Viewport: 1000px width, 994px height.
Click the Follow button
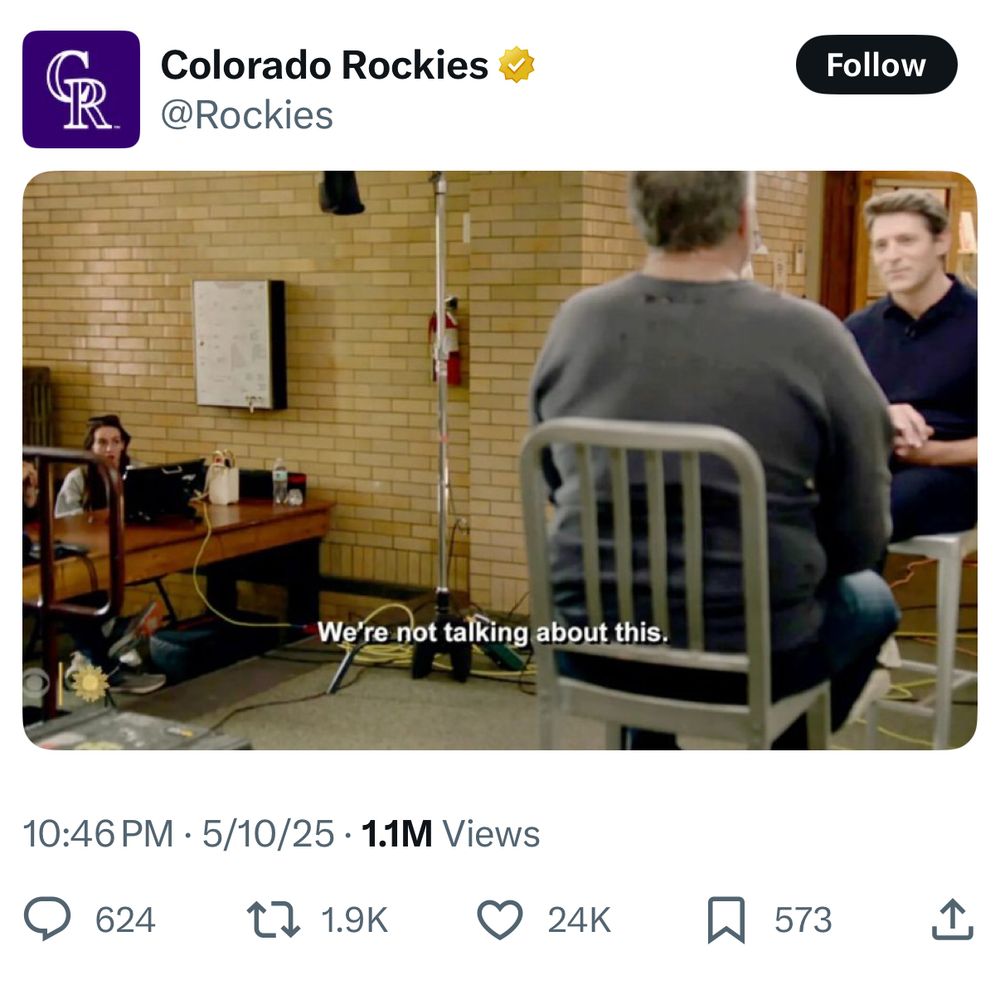pyautogui.click(x=876, y=64)
